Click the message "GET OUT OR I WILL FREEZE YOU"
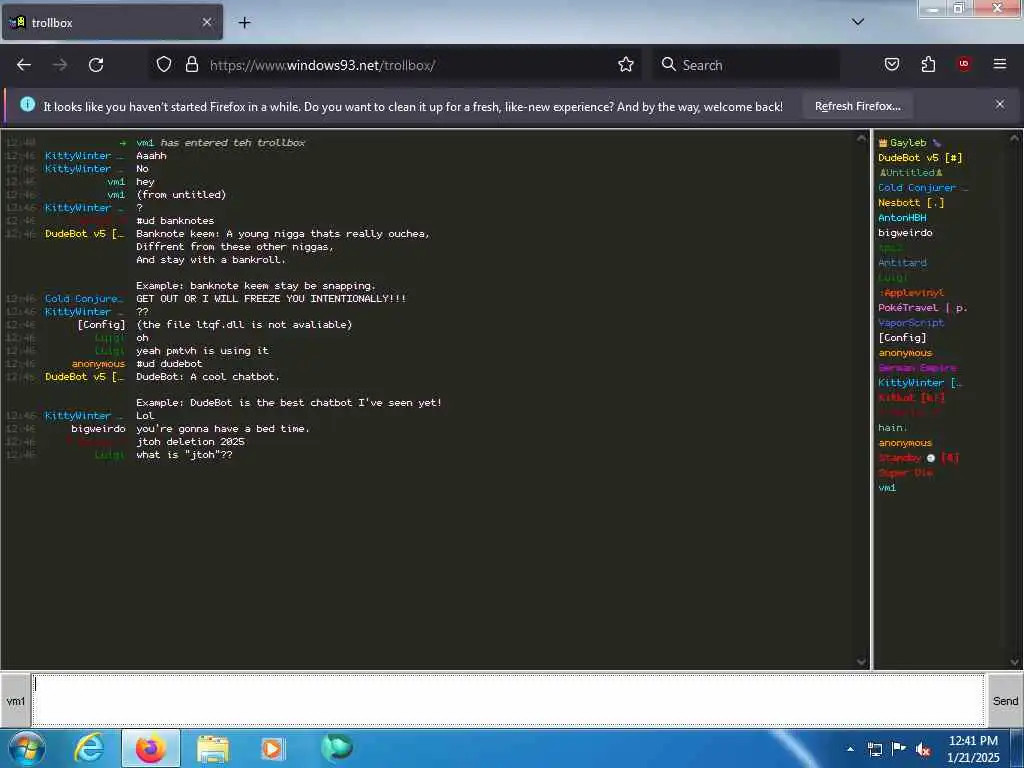Screen dimensions: 1024x768 (x=271, y=298)
